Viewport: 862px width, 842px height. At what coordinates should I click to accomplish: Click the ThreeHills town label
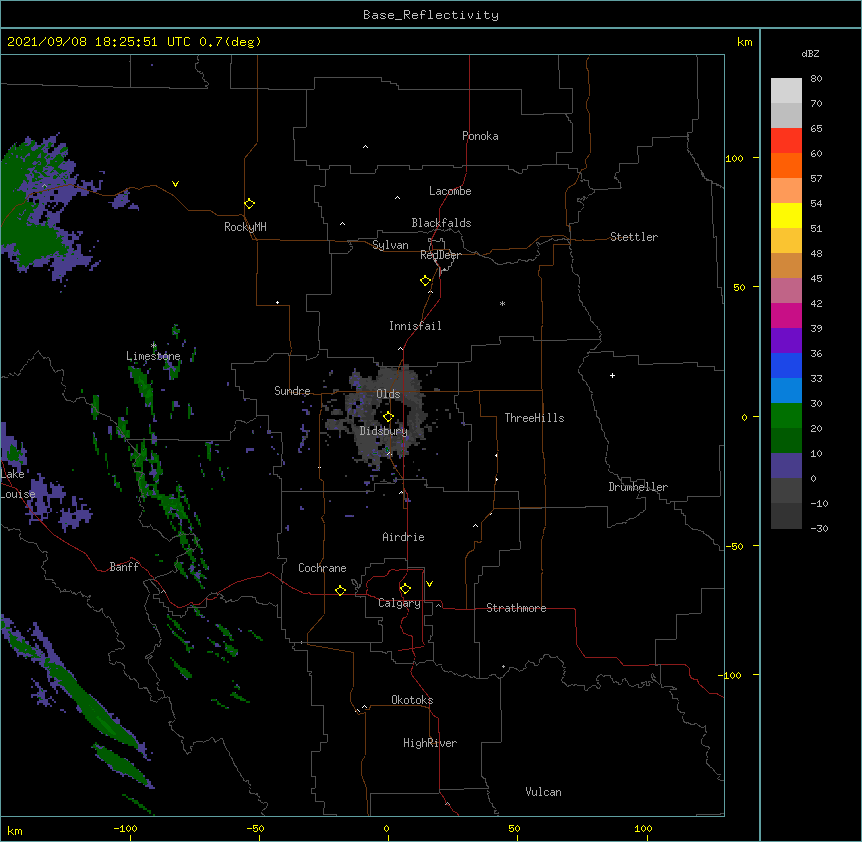click(534, 418)
